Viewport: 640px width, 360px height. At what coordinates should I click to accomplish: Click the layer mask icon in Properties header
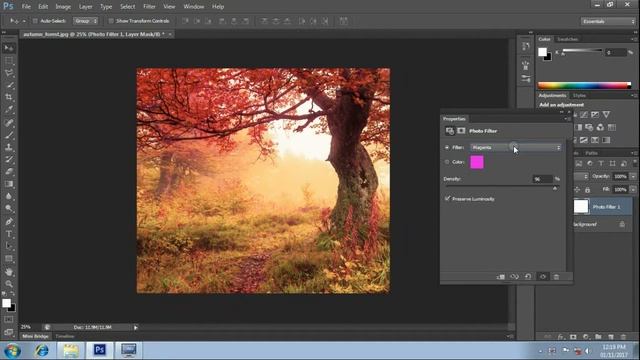(461, 131)
